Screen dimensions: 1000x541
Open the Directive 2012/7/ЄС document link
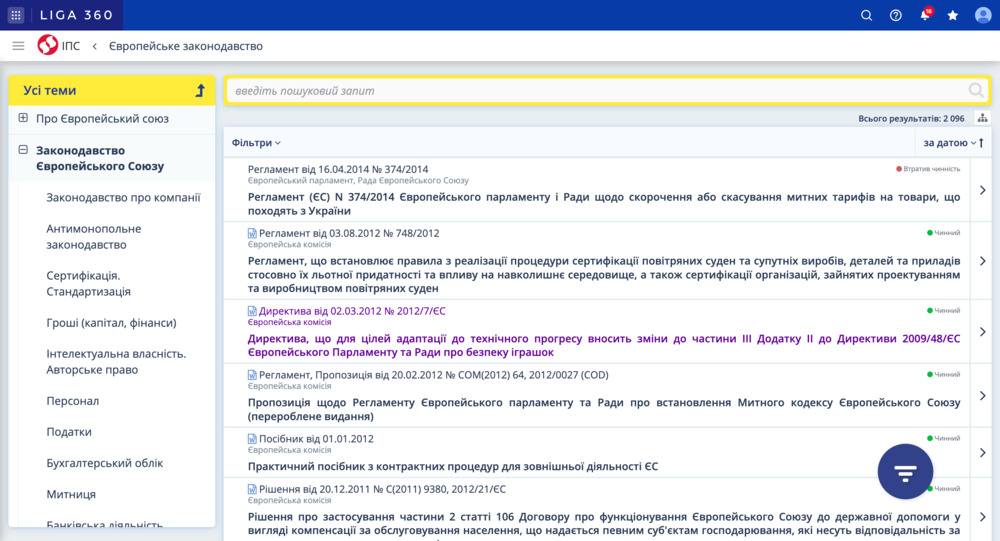coord(603,345)
